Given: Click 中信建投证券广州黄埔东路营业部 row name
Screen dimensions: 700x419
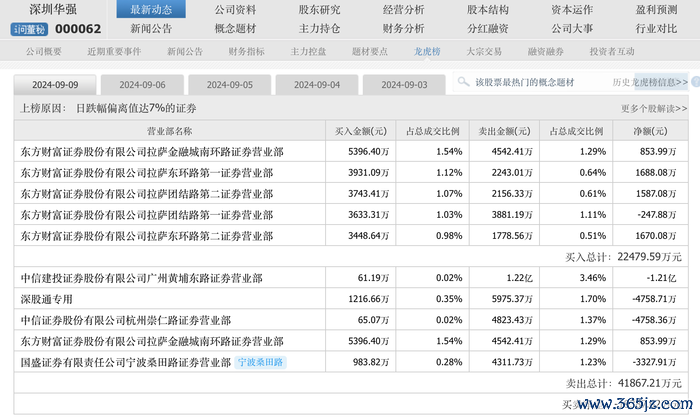Looking at the screenshot, I should pyautogui.click(x=141, y=278).
